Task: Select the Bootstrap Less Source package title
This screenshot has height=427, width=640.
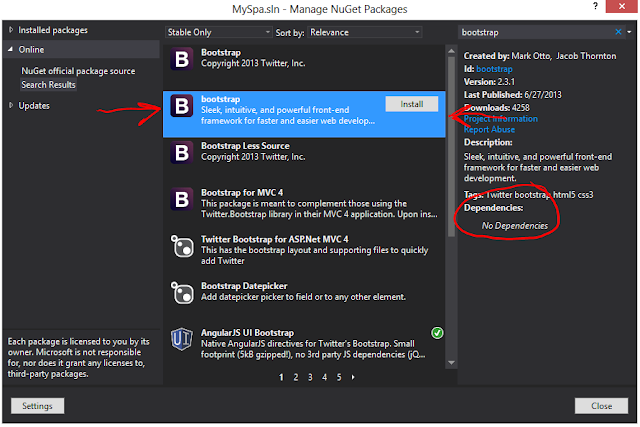Action: tap(245, 146)
